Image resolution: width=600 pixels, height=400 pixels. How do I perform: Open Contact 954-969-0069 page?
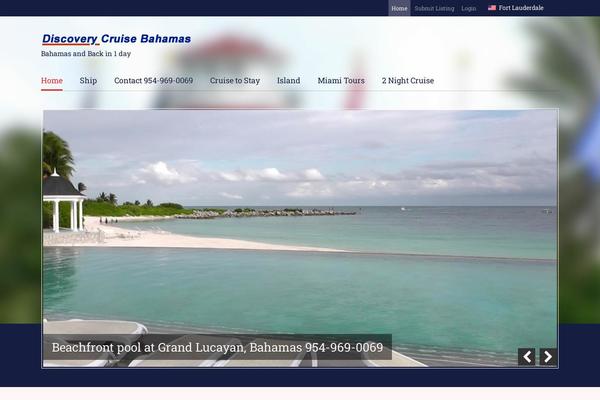[x=153, y=80]
